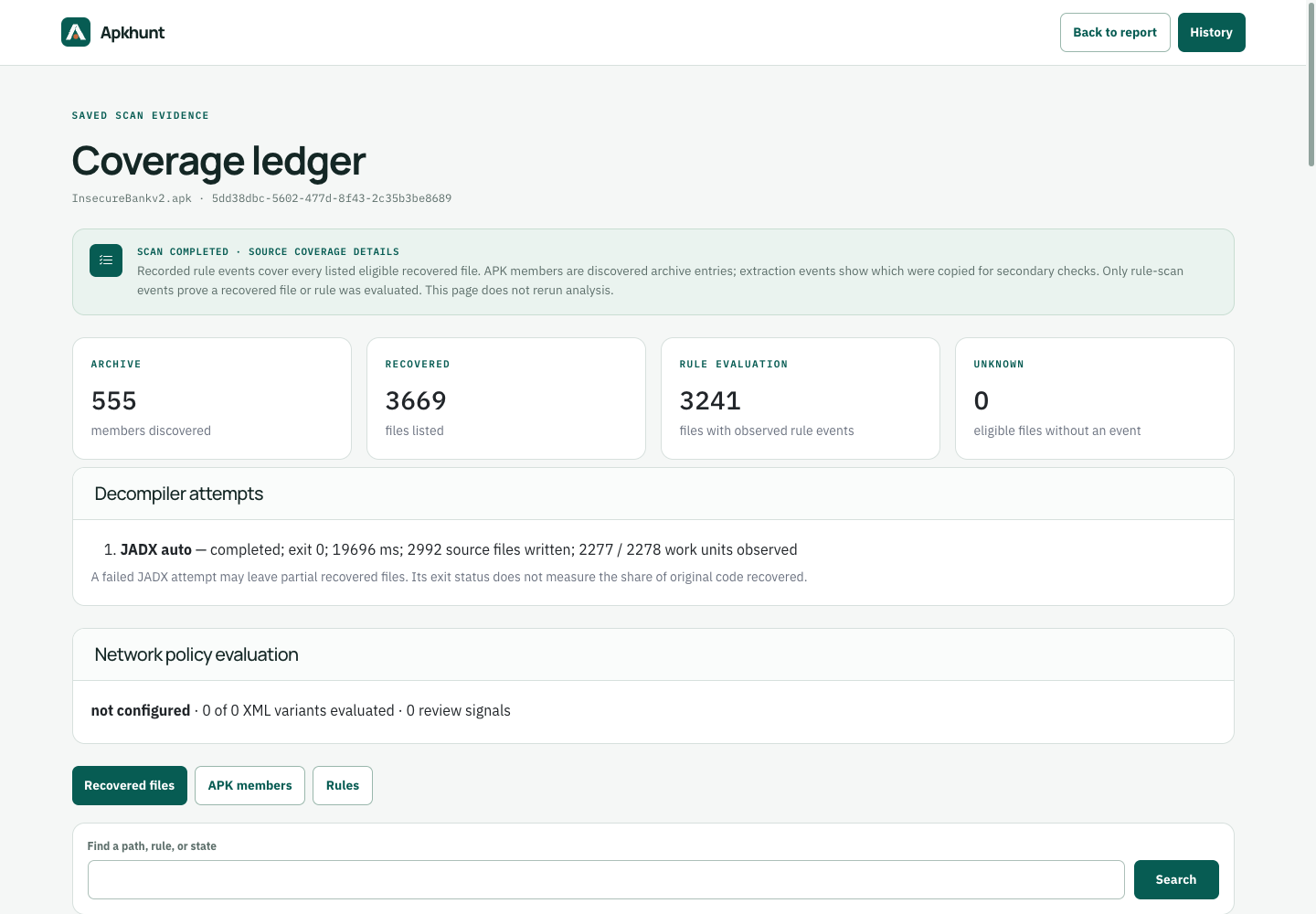Viewport: 1316px width, 914px height.
Task: Click the list icon in scan completed banner
Action: click(x=106, y=260)
